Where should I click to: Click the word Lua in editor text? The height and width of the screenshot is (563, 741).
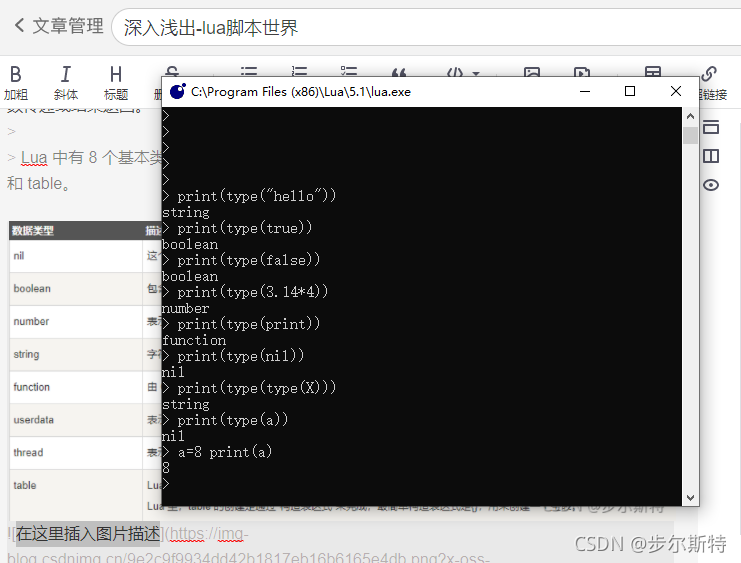[x=34, y=158]
